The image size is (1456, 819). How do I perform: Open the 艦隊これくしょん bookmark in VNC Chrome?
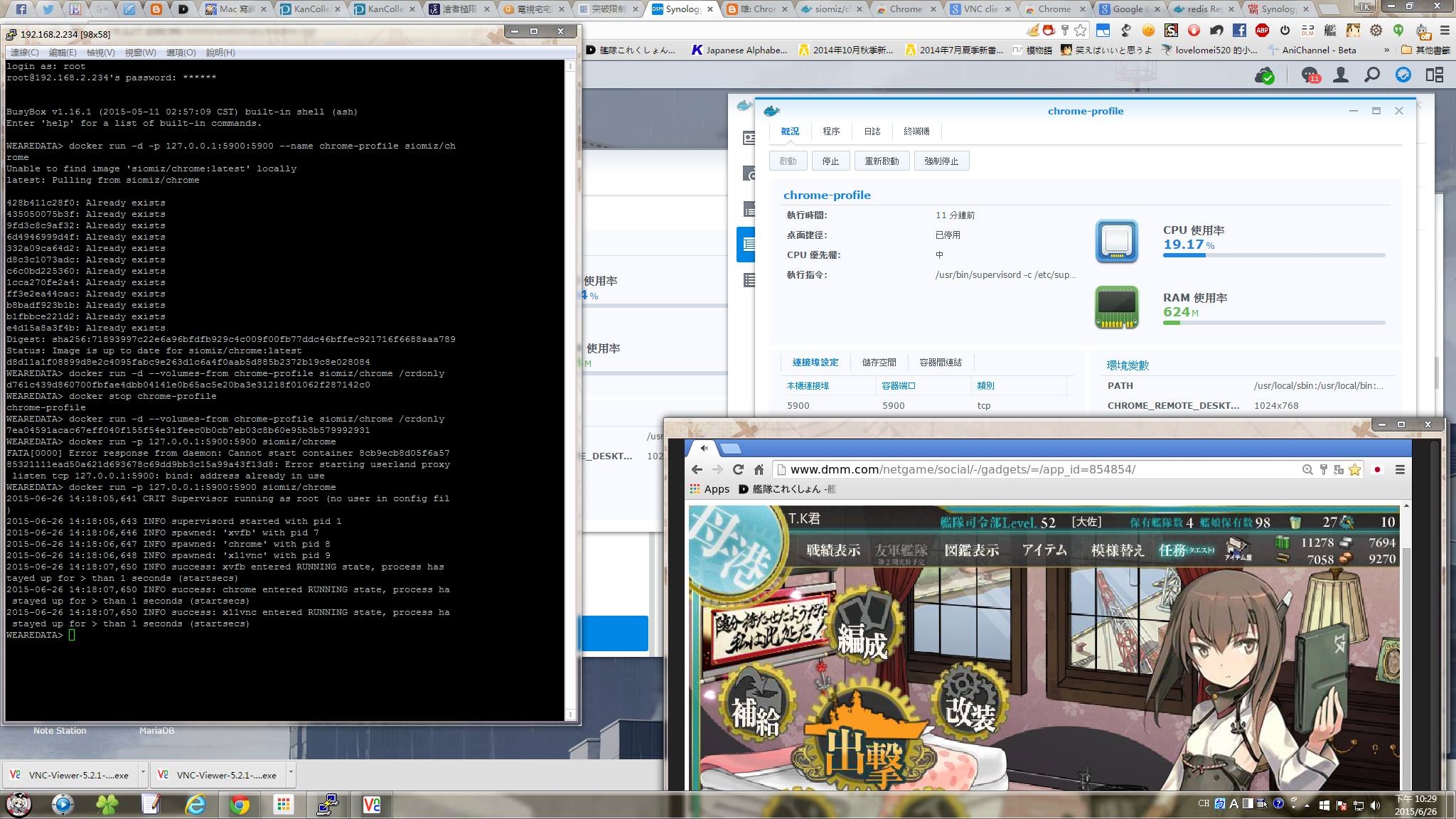tap(788, 489)
